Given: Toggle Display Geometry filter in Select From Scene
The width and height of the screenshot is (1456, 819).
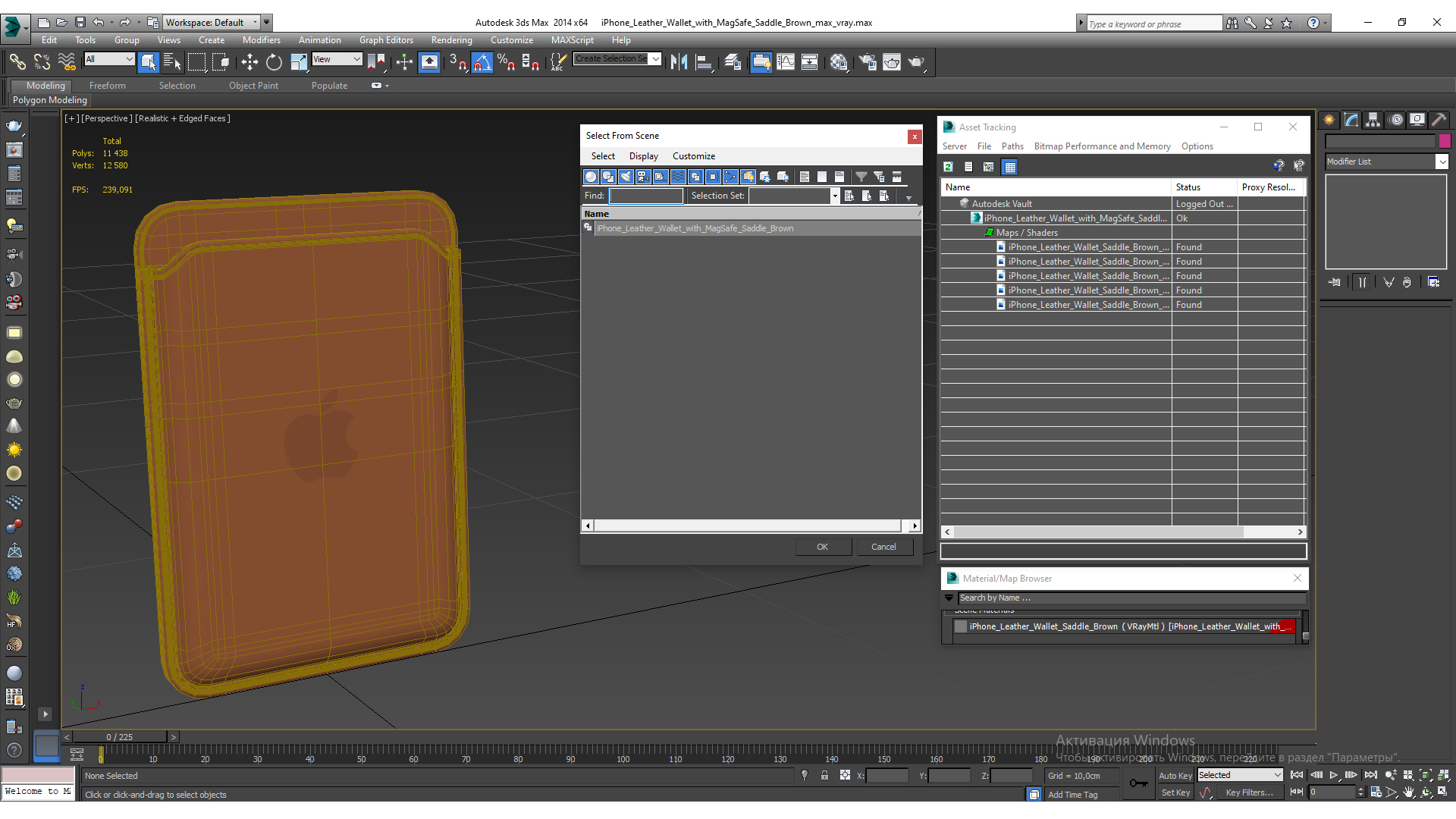Looking at the screenshot, I should [591, 177].
